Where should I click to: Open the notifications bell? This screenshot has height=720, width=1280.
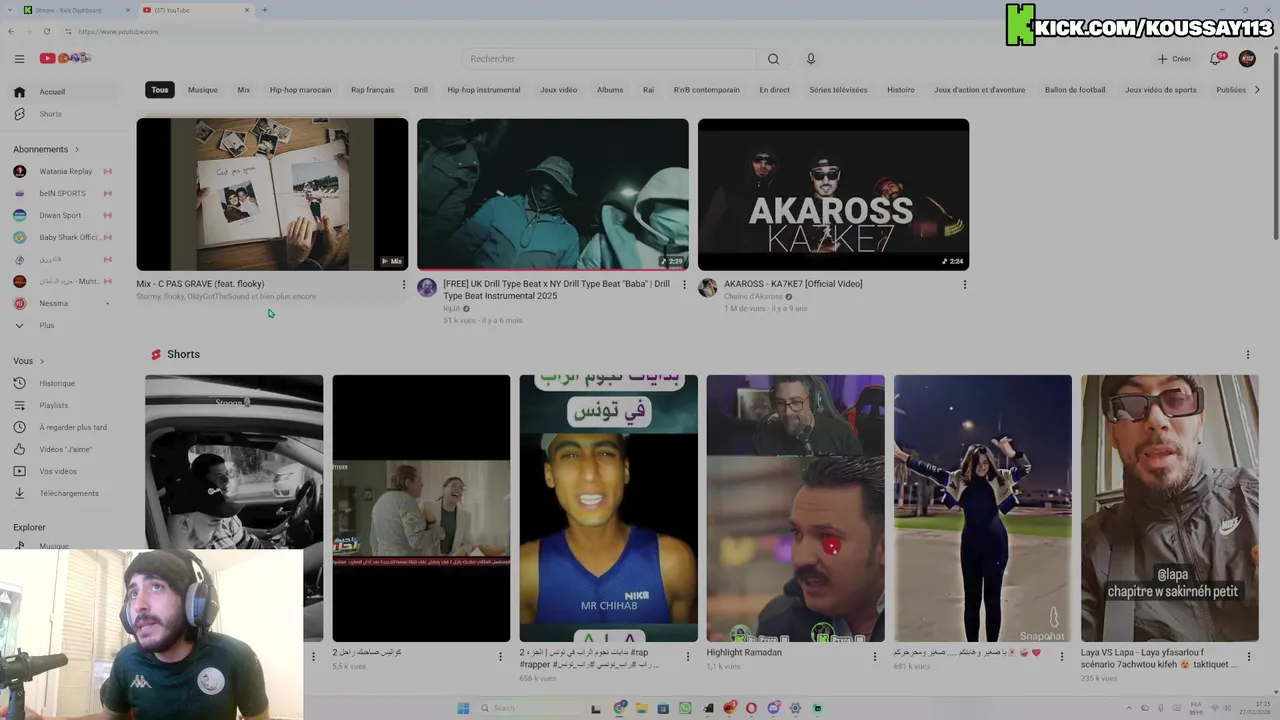(x=1216, y=59)
